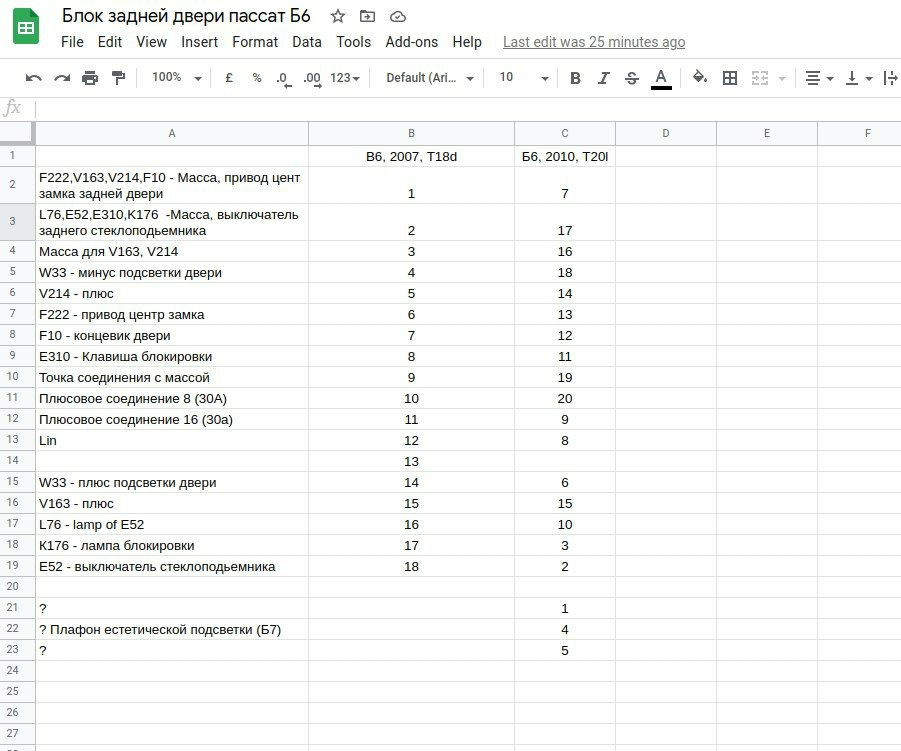Viewport: 901px width, 751px height.
Task: Click the merge cells icon
Action: pos(760,78)
